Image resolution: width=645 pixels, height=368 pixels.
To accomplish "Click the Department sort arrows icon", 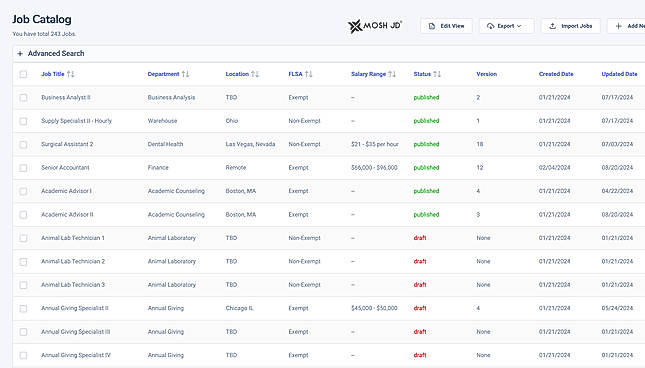I will [x=186, y=74].
